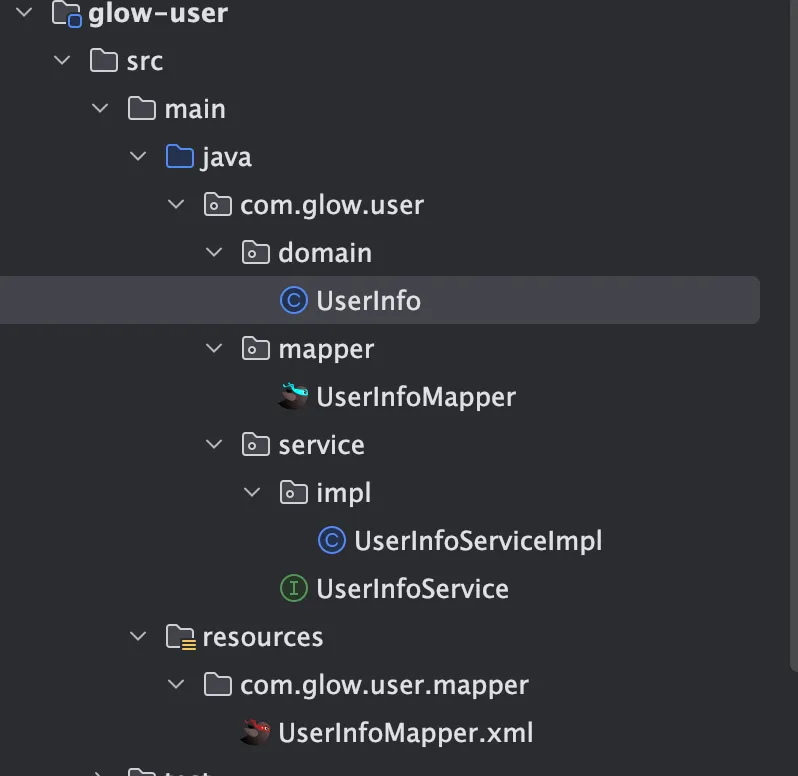The image size is (798, 776).
Task: Click the glow-user module folder icon
Action: (66, 14)
